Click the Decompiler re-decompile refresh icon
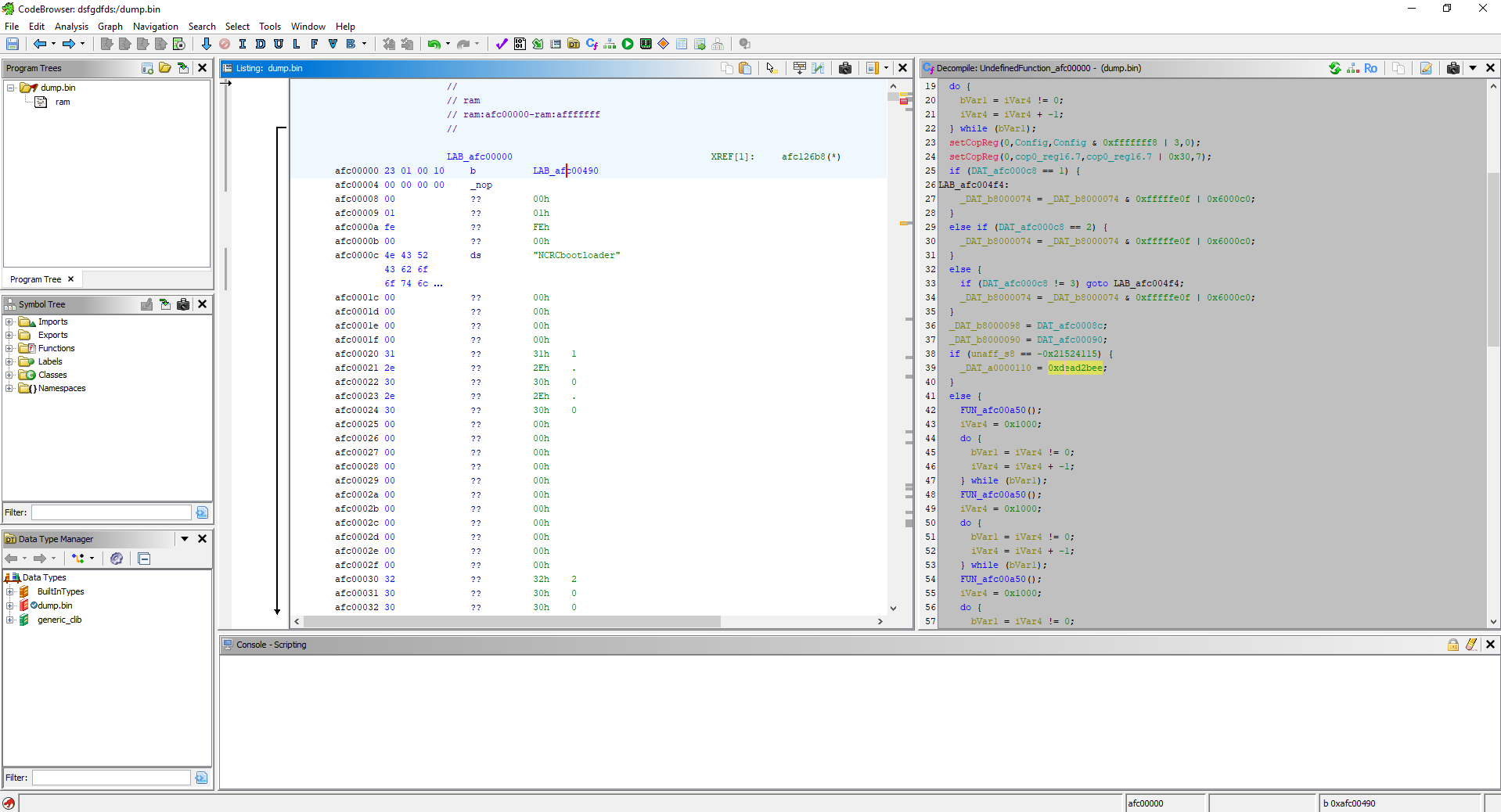1501x812 pixels. point(1335,68)
